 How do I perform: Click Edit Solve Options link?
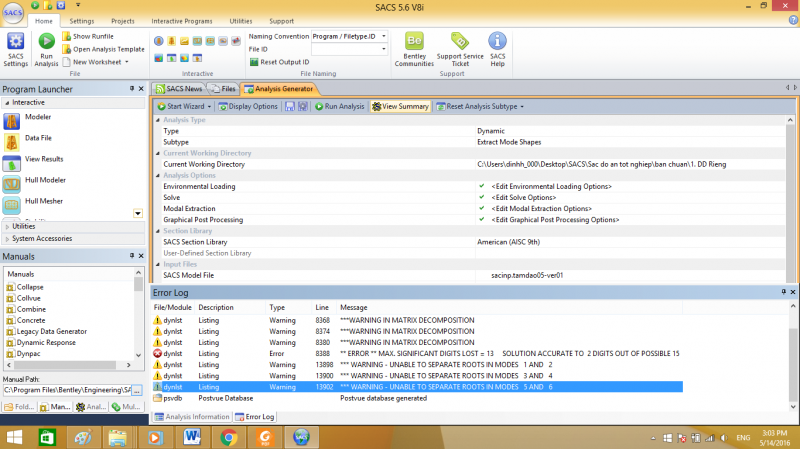click(523, 197)
